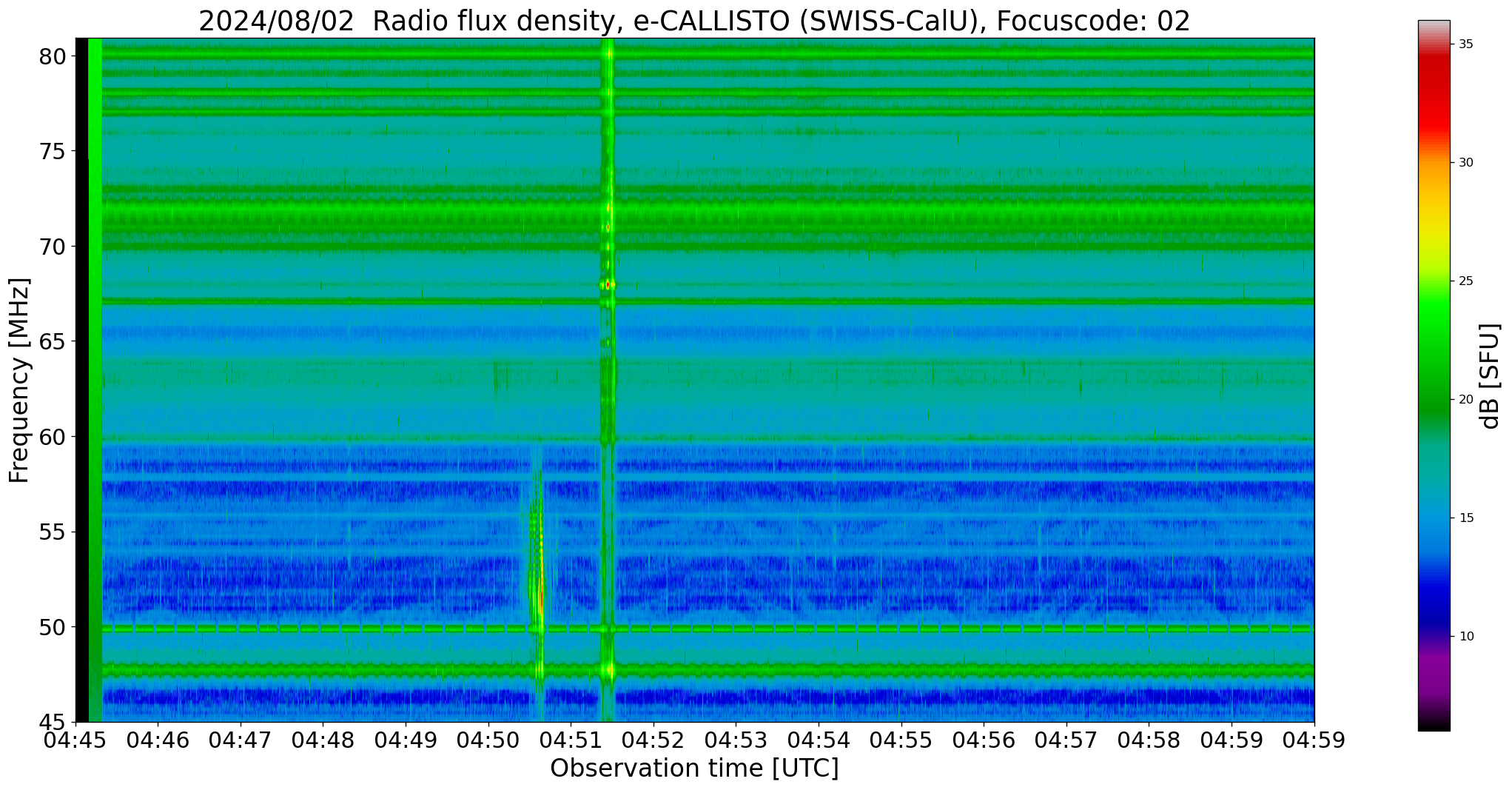Click the 60 MHz y-axis tick label
1512x790 pixels.
pyautogui.click(x=53, y=437)
